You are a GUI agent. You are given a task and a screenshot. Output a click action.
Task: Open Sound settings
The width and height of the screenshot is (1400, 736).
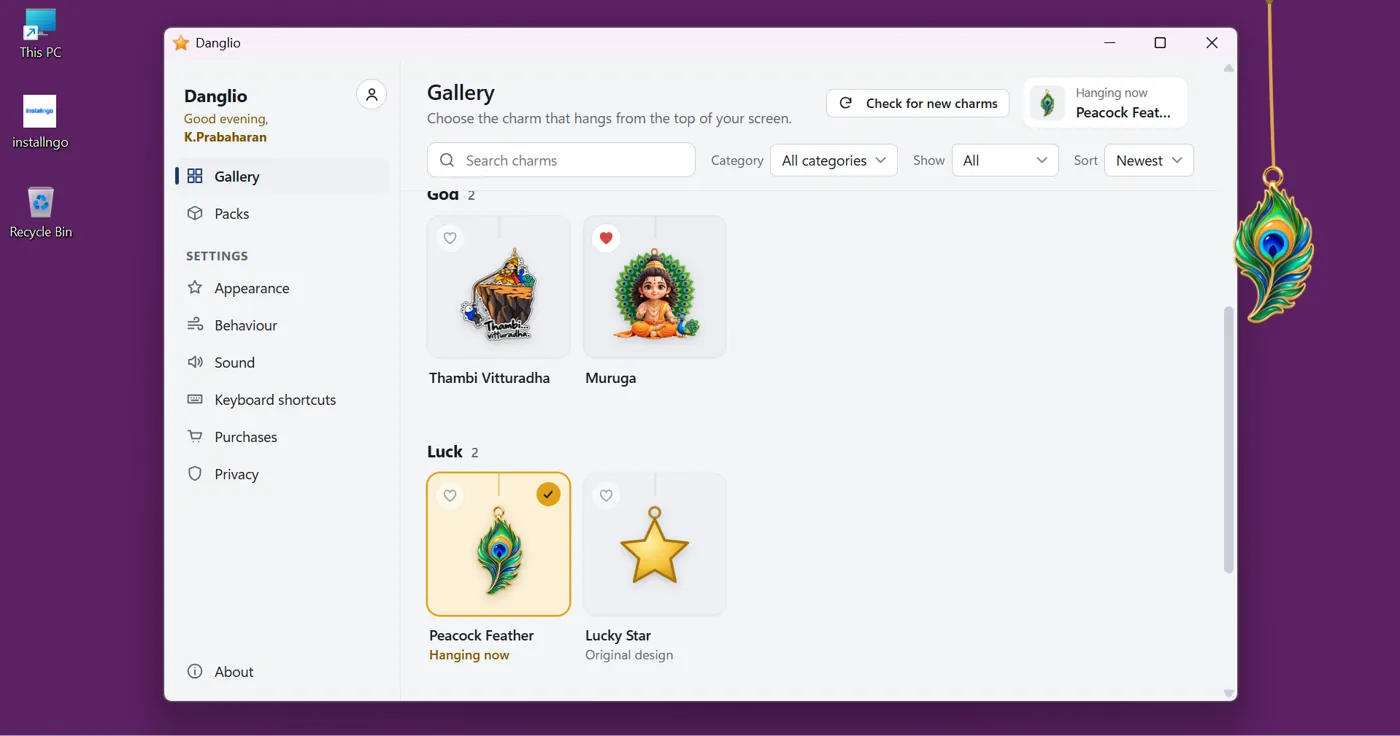pos(282,362)
